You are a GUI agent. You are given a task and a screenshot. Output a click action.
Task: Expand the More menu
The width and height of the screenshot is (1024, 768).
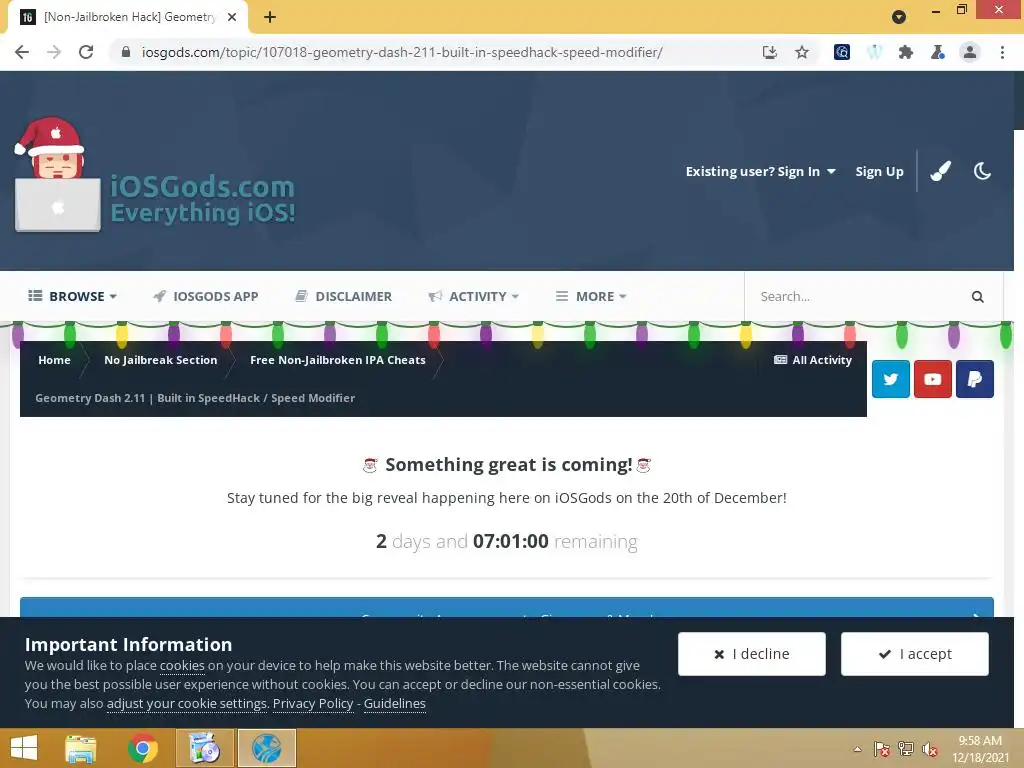[x=591, y=296]
